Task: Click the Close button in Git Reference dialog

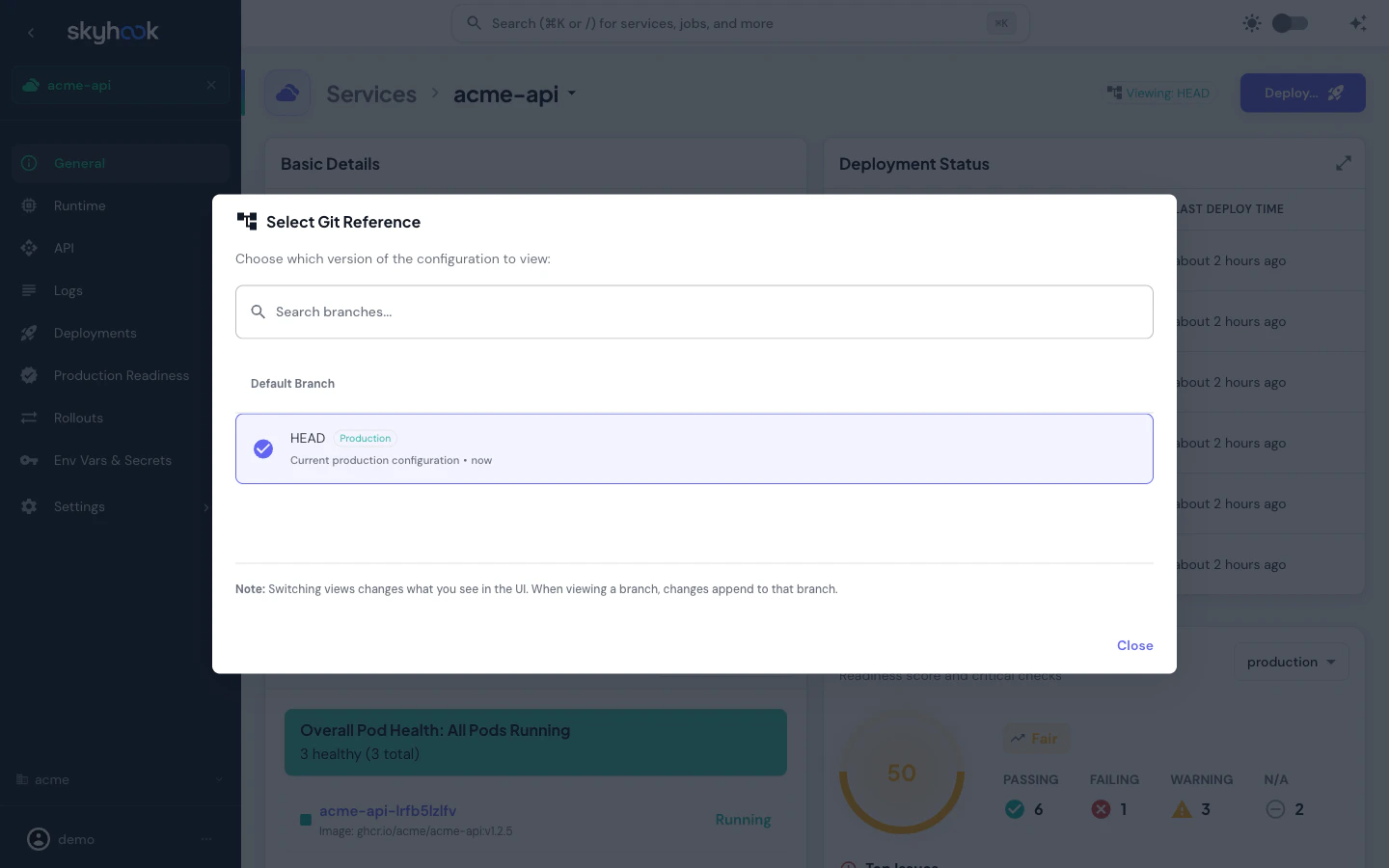Action: coord(1134,645)
